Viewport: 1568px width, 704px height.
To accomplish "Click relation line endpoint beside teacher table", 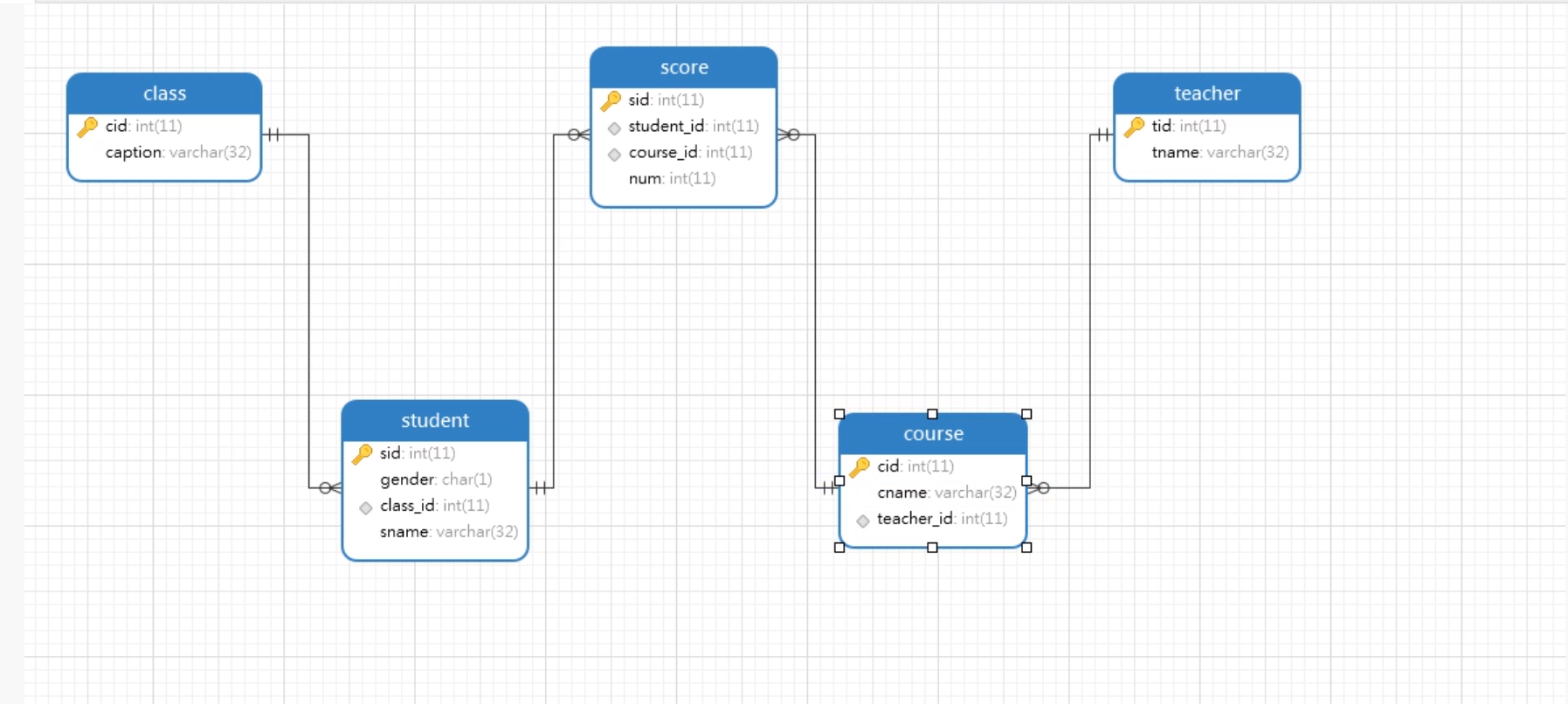I will (1102, 135).
